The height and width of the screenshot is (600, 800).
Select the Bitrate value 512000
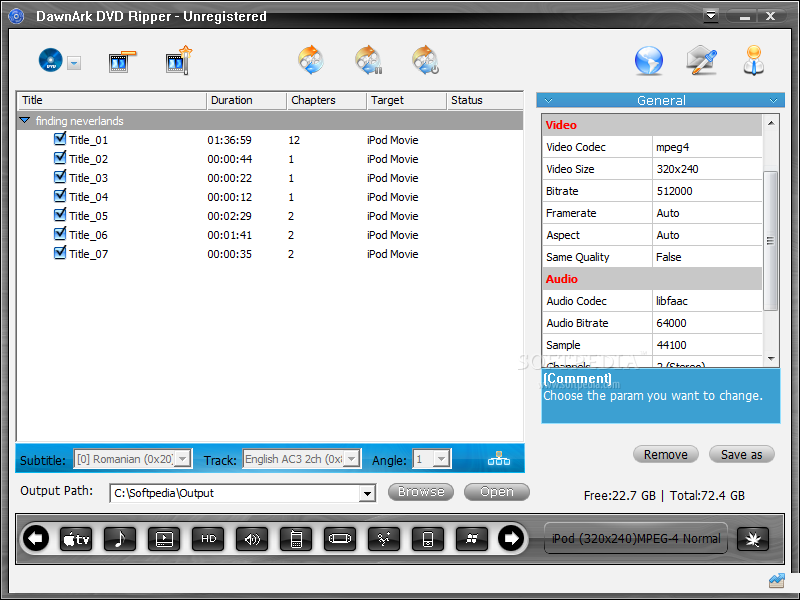click(707, 191)
